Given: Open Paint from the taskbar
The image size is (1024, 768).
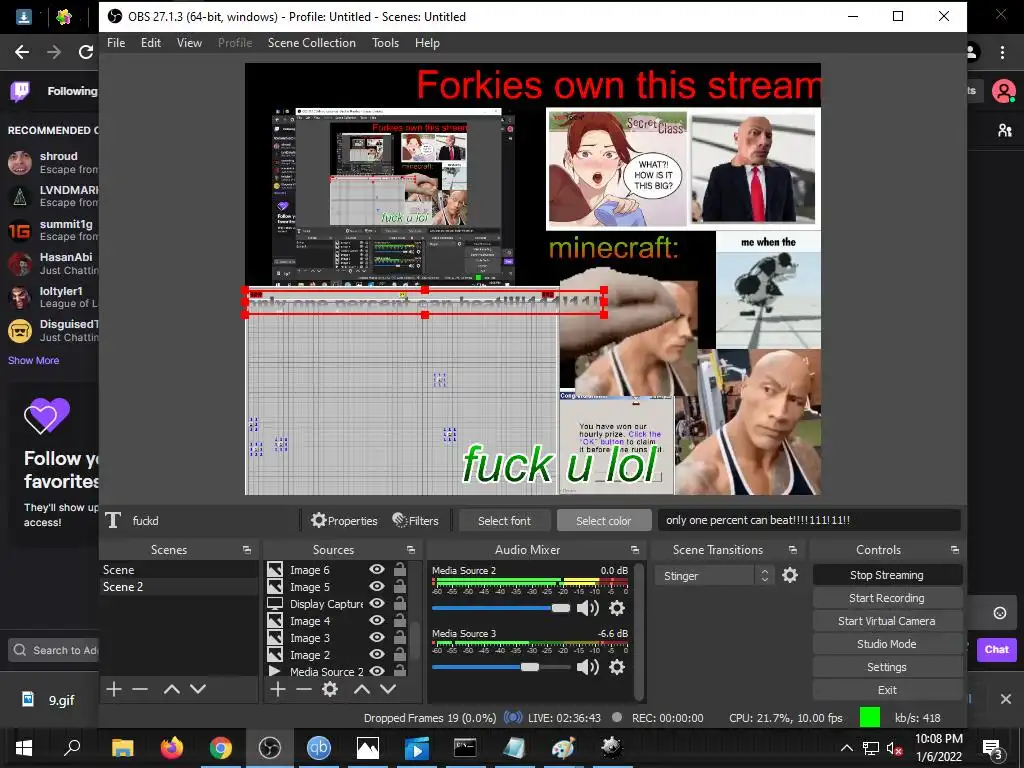Looking at the screenshot, I should coord(563,748).
